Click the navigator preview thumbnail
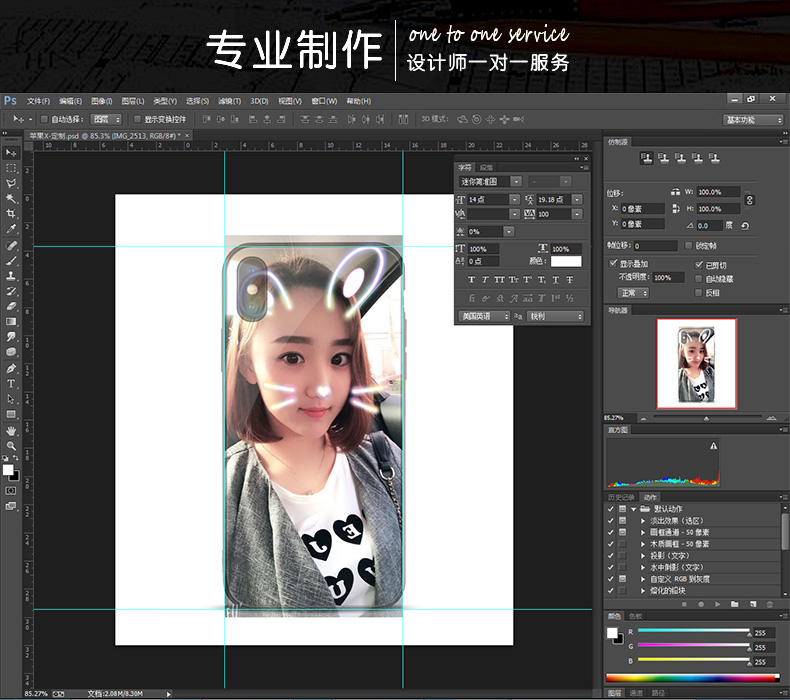Viewport: 790px width, 700px height. pyautogui.click(x=696, y=364)
